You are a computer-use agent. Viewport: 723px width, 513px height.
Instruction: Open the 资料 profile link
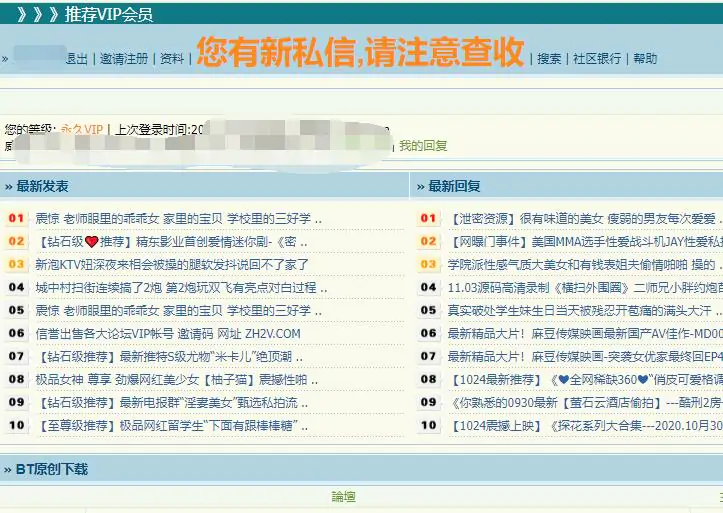point(172,59)
